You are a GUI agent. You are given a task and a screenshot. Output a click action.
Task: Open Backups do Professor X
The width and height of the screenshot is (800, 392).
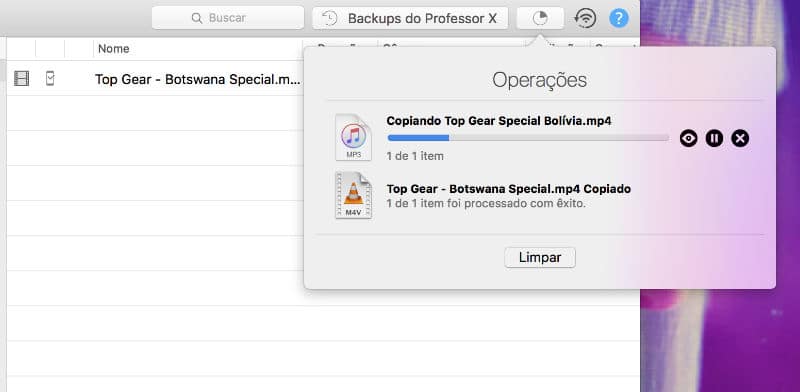(x=410, y=18)
